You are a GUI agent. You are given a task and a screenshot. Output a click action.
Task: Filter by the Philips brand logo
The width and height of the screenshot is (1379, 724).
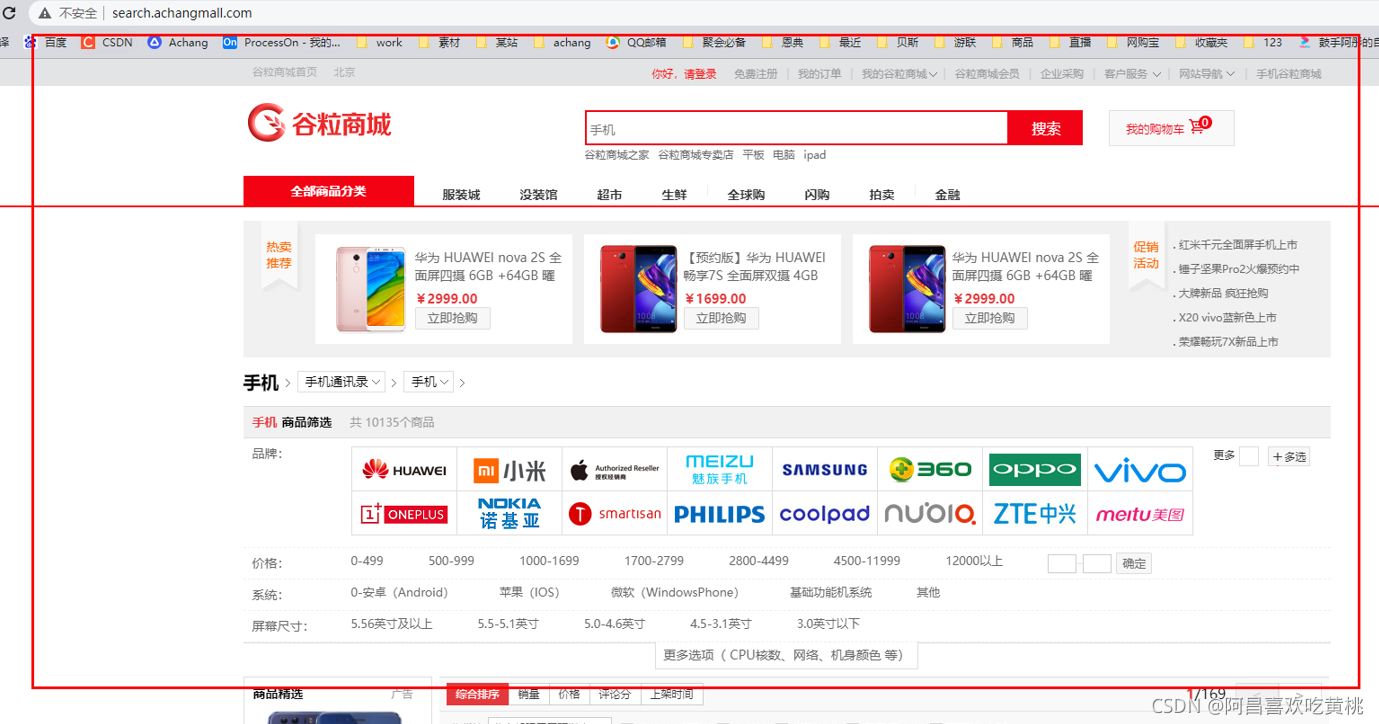coord(719,514)
